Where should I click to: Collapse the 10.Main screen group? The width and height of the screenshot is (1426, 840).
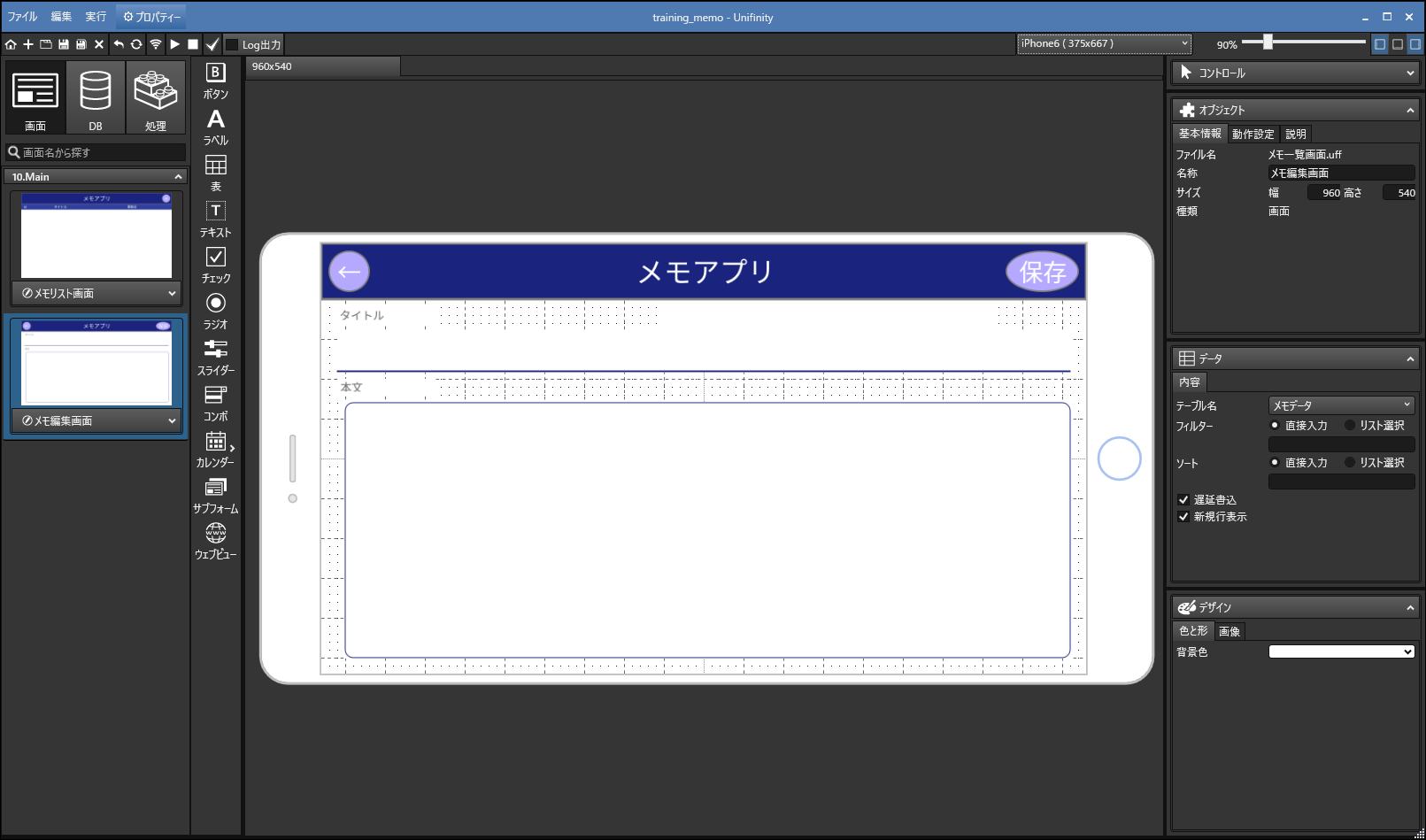pyautogui.click(x=178, y=177)
